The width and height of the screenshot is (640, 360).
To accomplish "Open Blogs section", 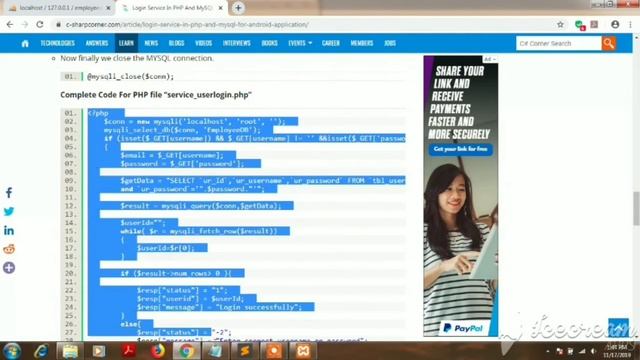I will click(x=176, y=43).
